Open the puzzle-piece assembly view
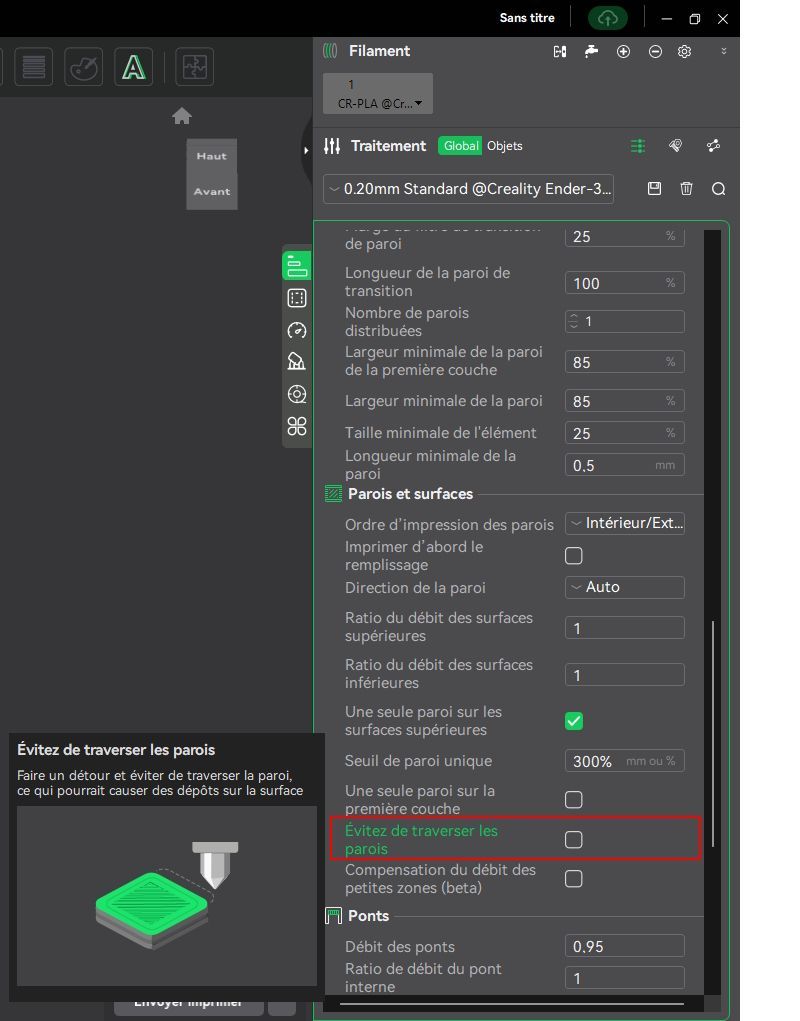800x1021 pixels. point(195,66)
